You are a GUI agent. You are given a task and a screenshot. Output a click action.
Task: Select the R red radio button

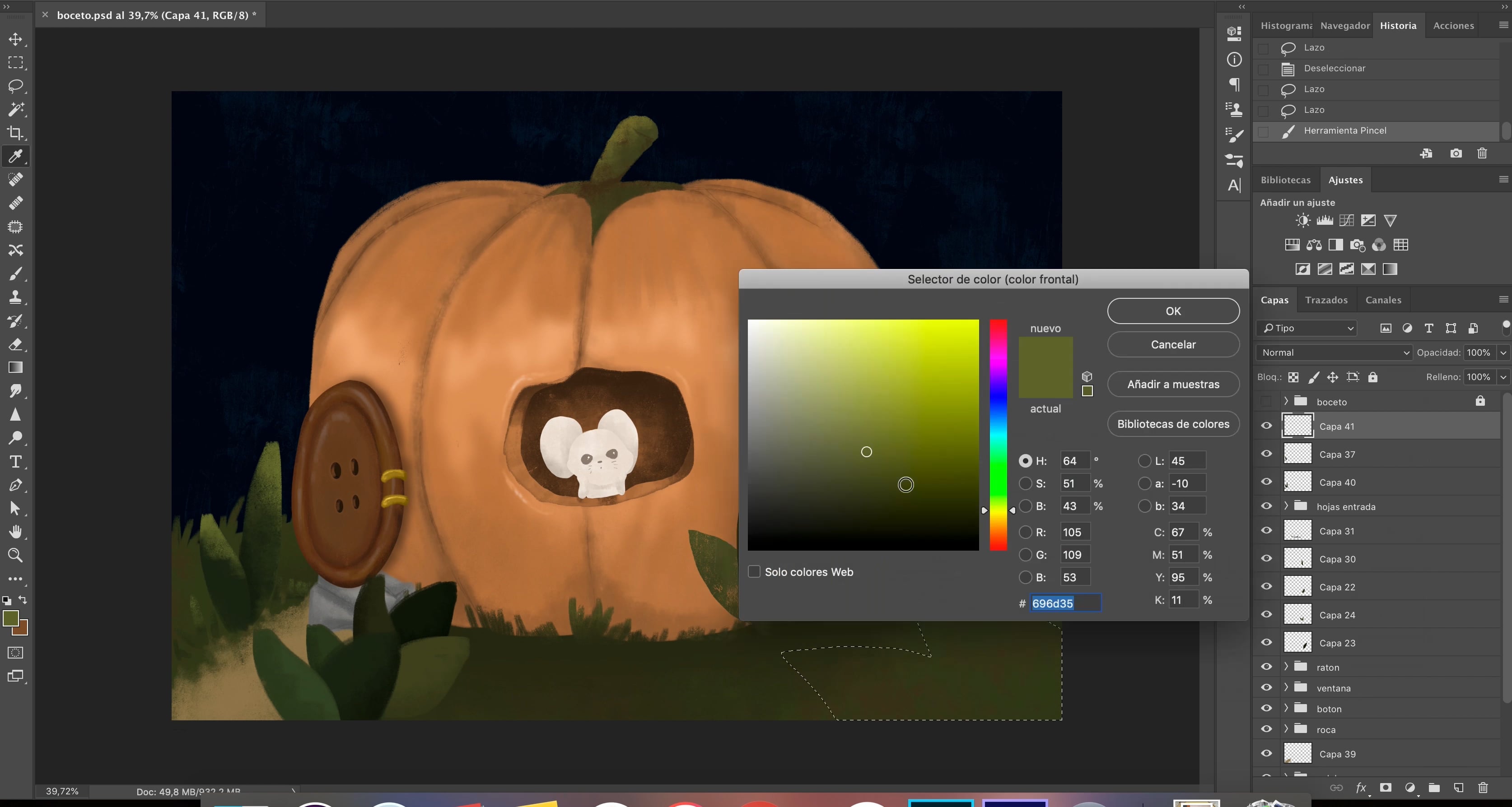[1026, 533]
